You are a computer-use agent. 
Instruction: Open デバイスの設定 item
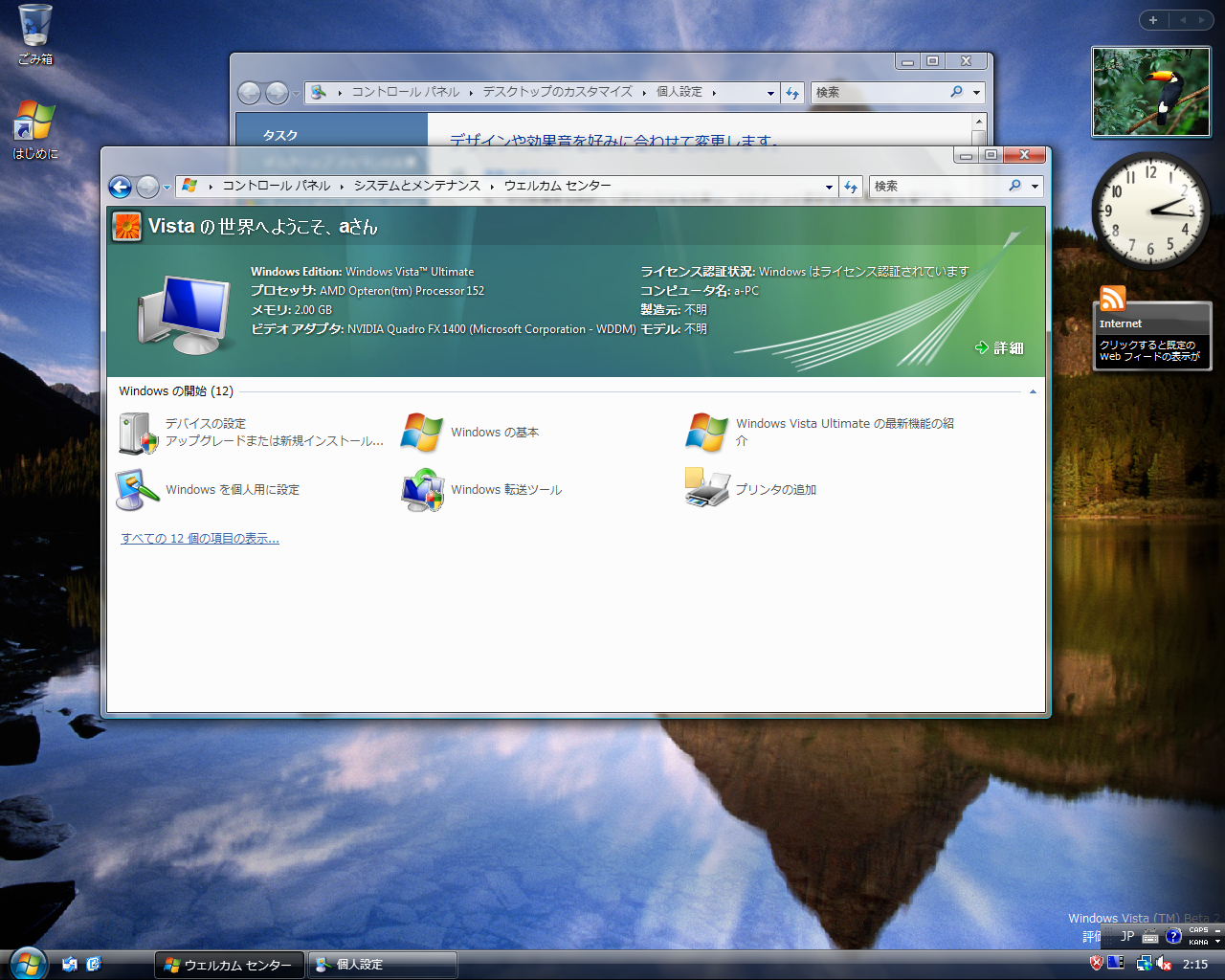coord(251,433)
